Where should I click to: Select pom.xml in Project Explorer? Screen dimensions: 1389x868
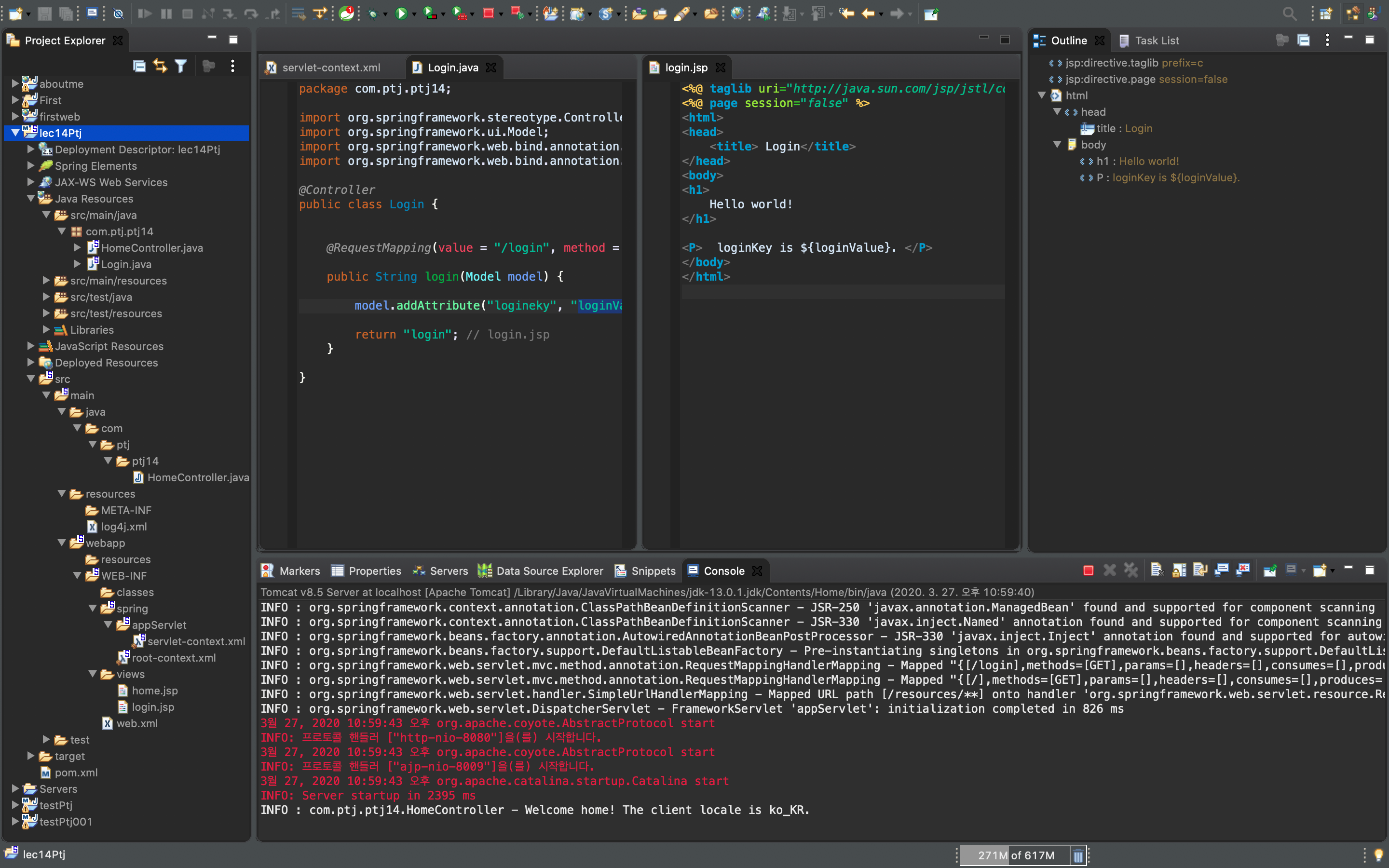[76, 772]
